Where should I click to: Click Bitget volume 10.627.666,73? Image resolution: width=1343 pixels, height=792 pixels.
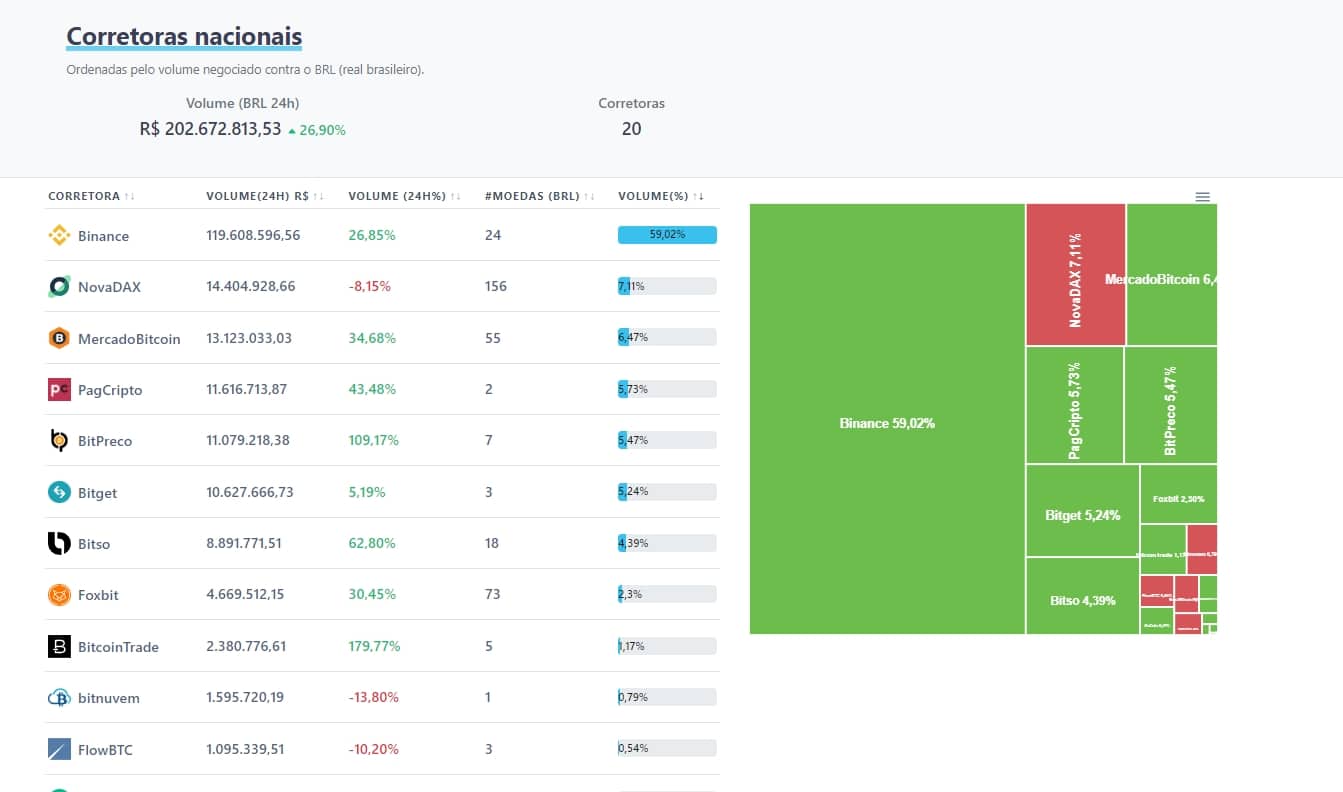(249, 492)
